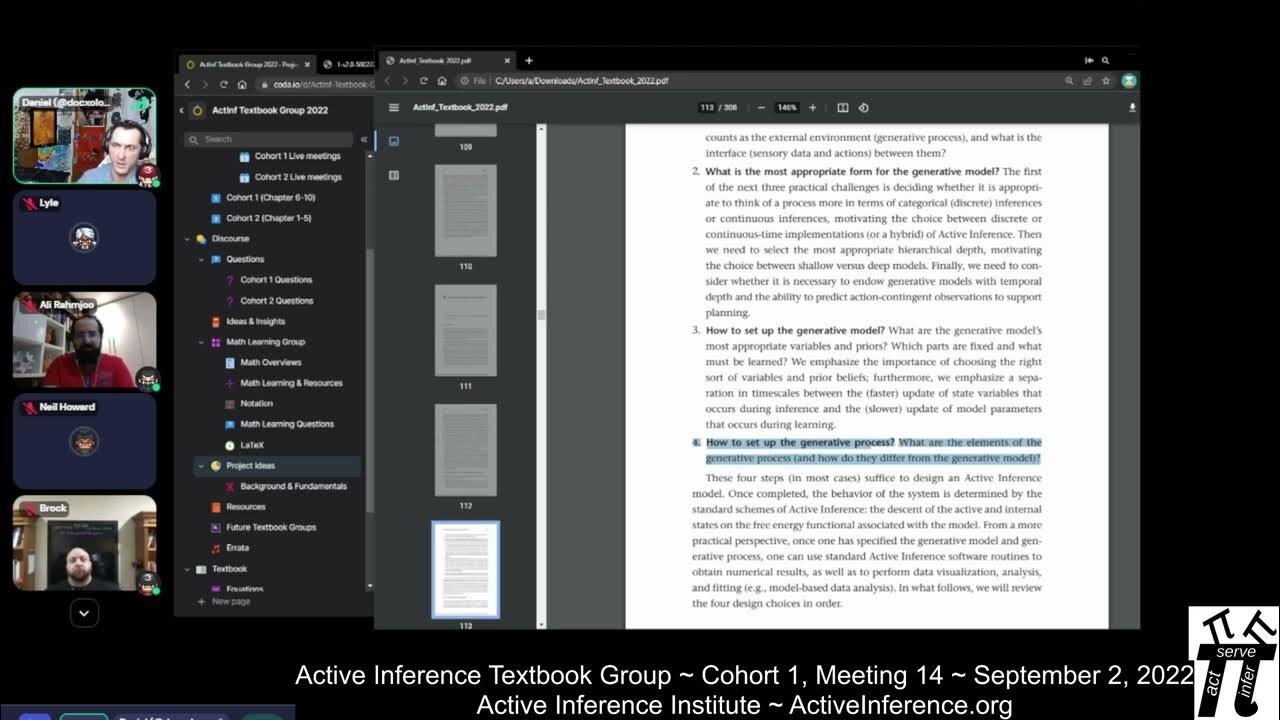
Task: Click the fit-to-page icon in PDF toolbar
Action: pyautogui.click(x=843, y=107)
